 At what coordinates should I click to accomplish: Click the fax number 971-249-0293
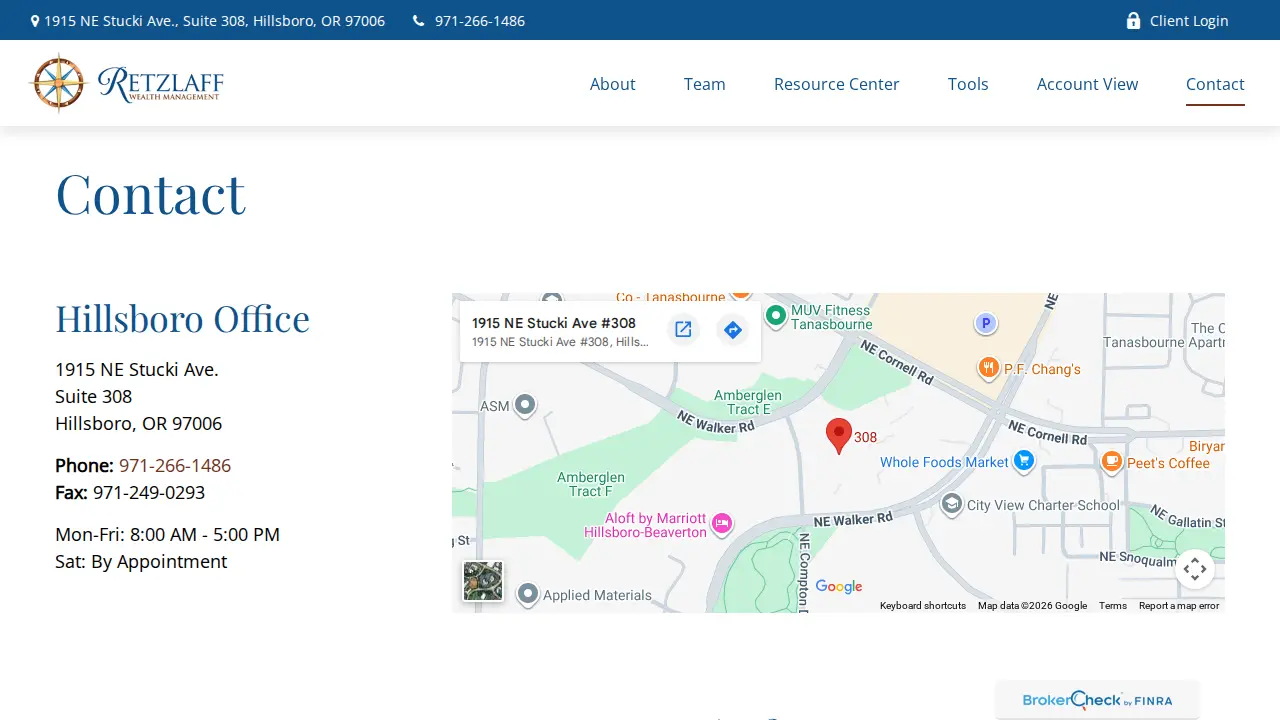point(149,492)
